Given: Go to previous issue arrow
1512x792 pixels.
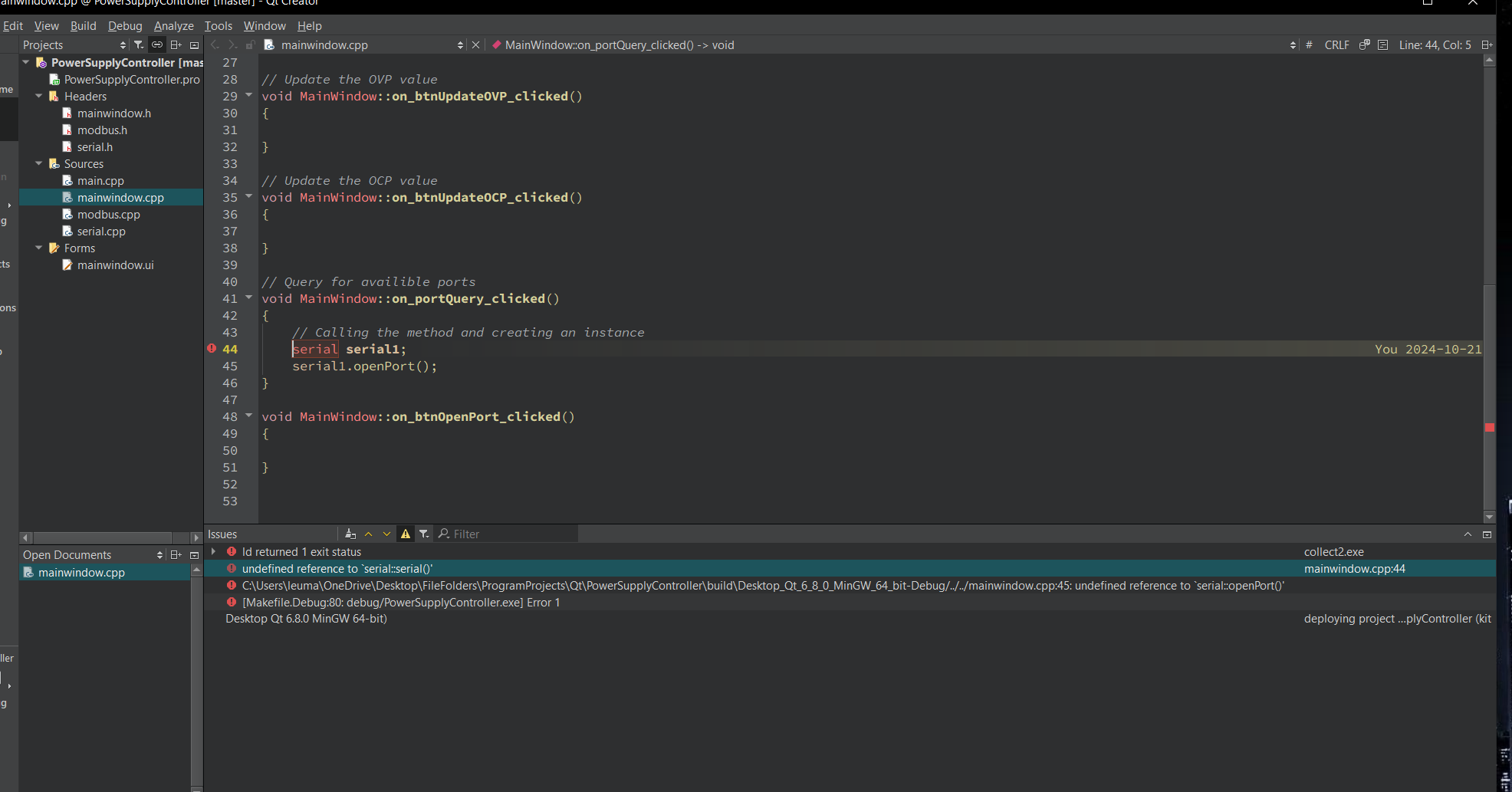Looking at the screenshot, I should click(369, 534).
